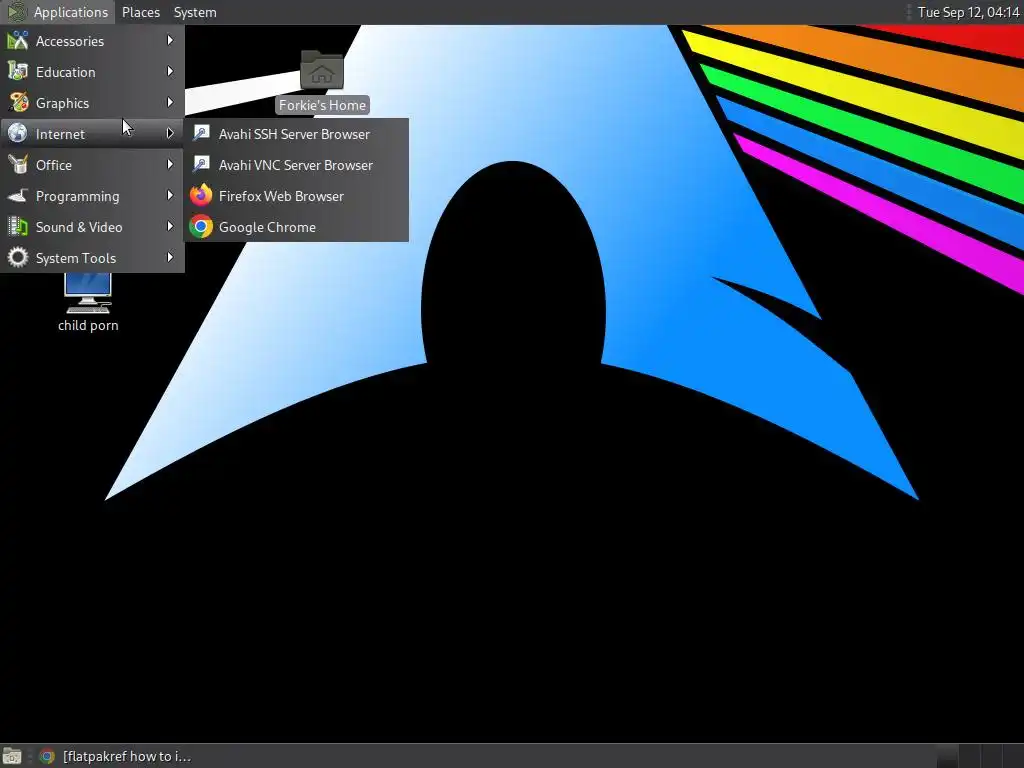Select the computer monitor desktop icon
This screenshot has width=1024, height=768.
[88, 293]
